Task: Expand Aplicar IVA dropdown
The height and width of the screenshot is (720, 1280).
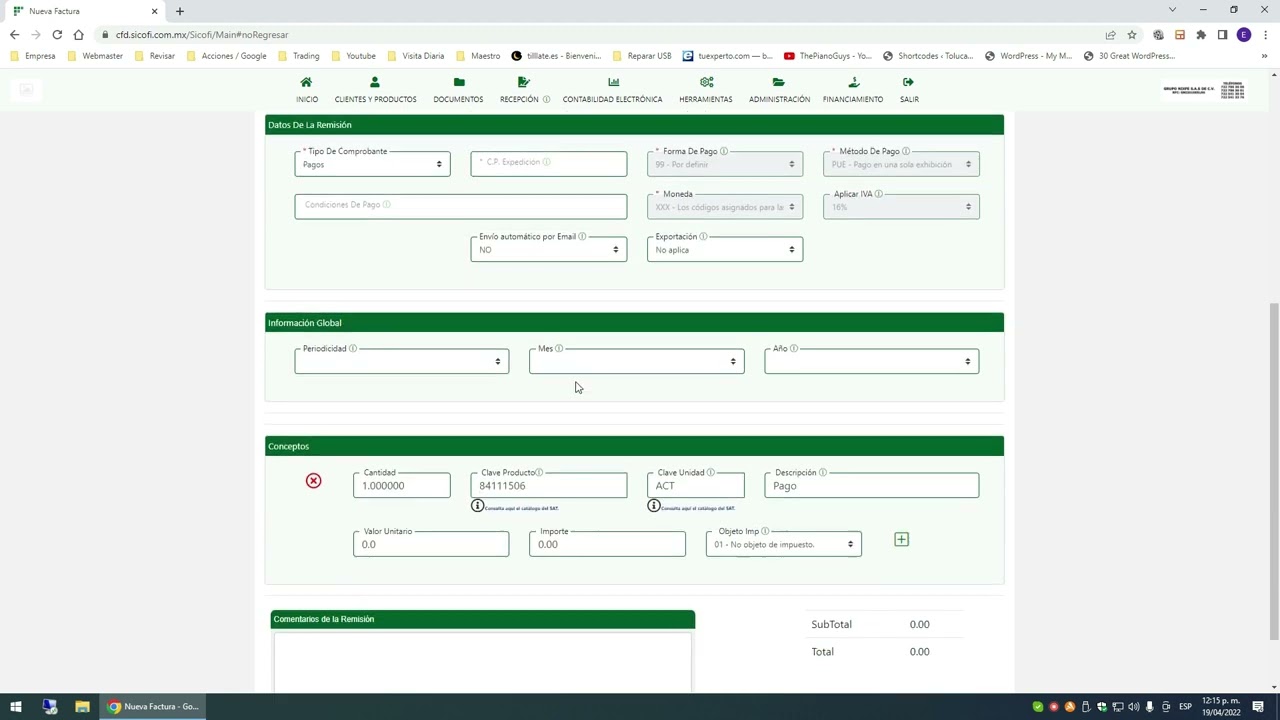Action: pos(901,207)
